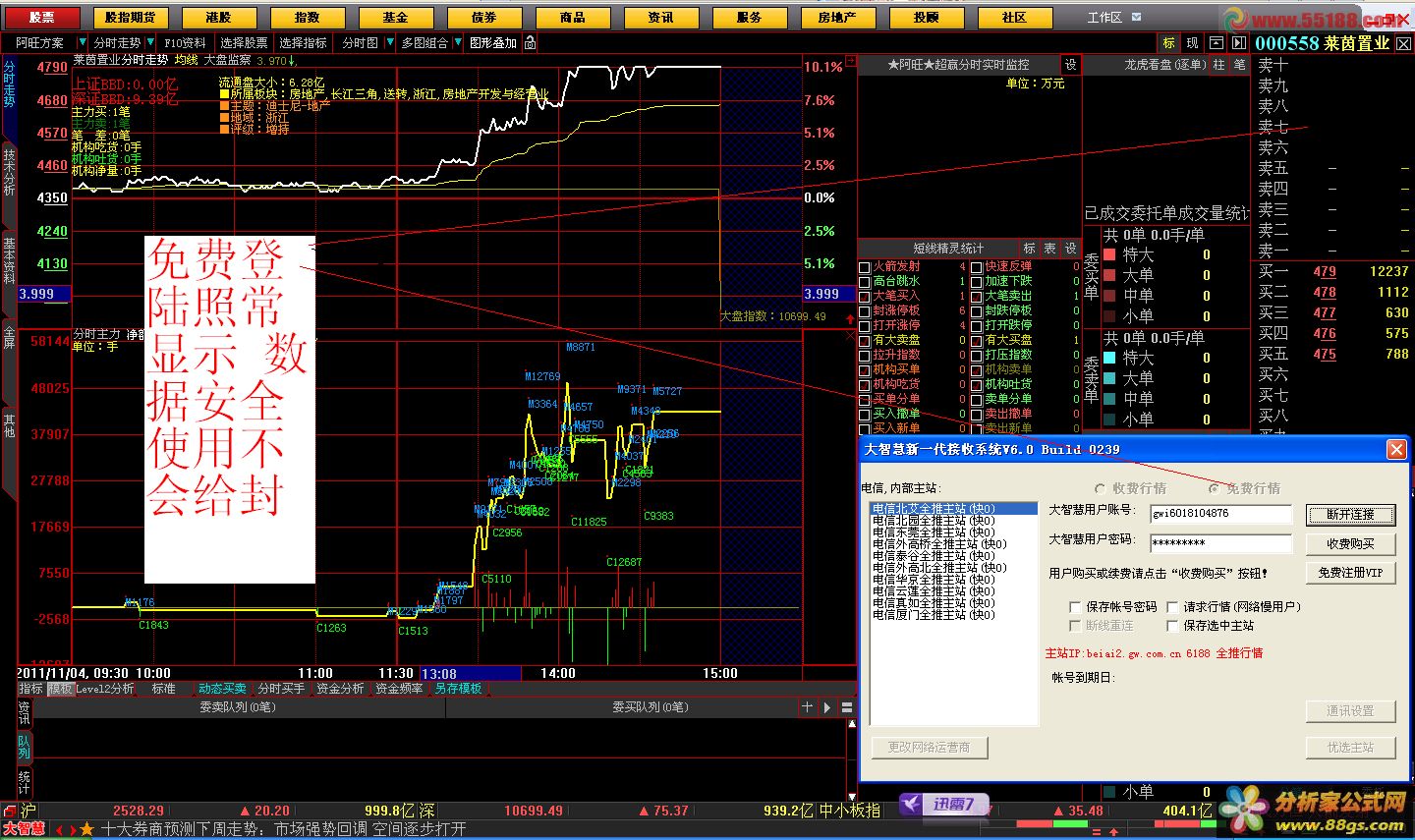The image size is (1415, 840).
Task: Click the F10资料 toolbar button
Action: tap(186, 42)
